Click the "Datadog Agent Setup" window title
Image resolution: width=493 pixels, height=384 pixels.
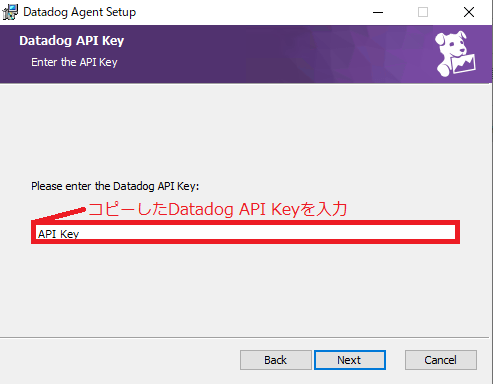coord(79,12)
